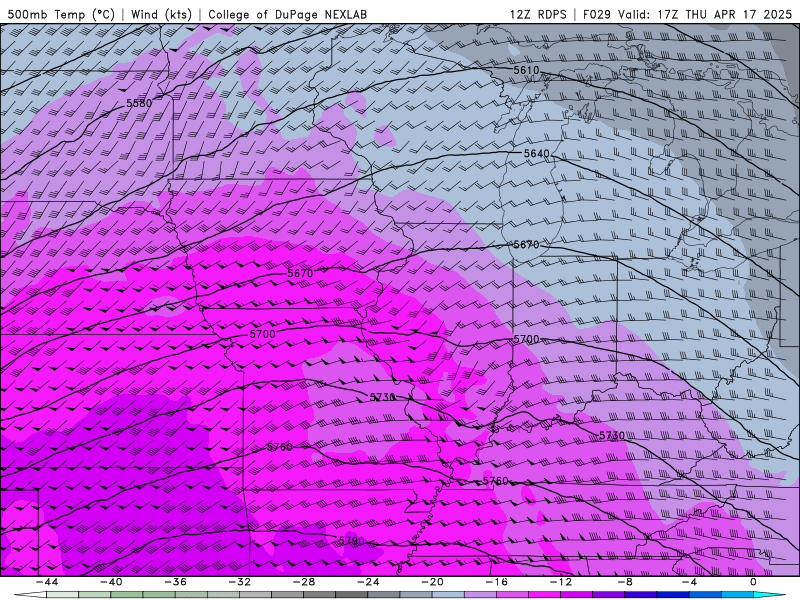Image resolution: width=800 pixels, height=600 pixels.
Task: Click the -20 value on the temperature scale
Action: point(433,582)
